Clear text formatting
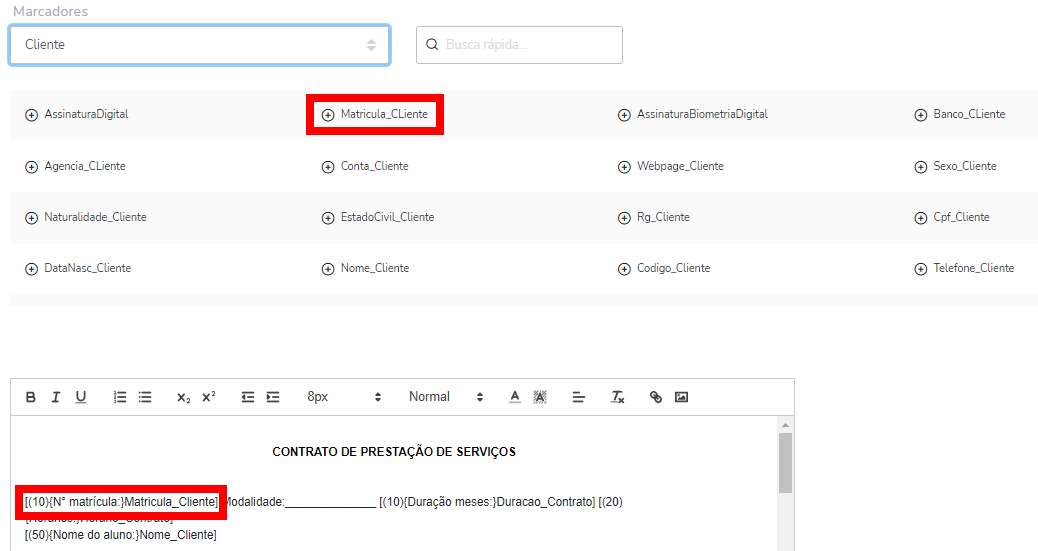The height and width of the screenshot is (551, 1038). 618,397
